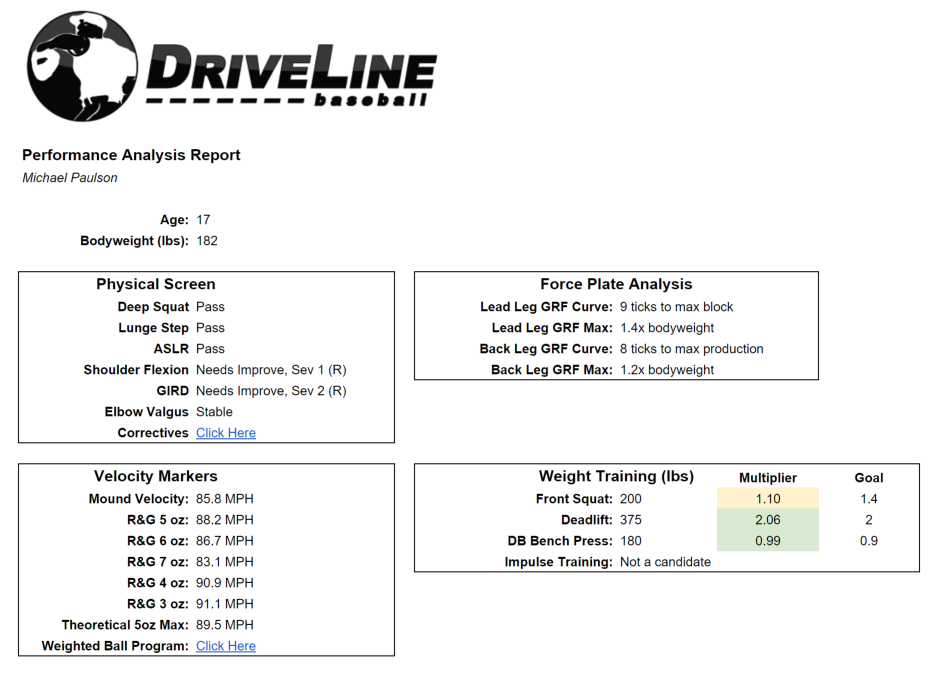Click the Front Squat weight '200'

(631, 499)
